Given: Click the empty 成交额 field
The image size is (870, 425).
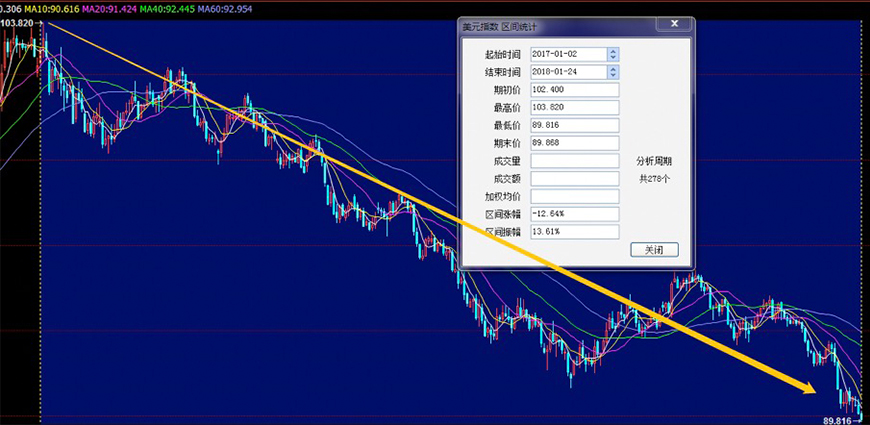Looking at the screenshot, I should (574, 179).
